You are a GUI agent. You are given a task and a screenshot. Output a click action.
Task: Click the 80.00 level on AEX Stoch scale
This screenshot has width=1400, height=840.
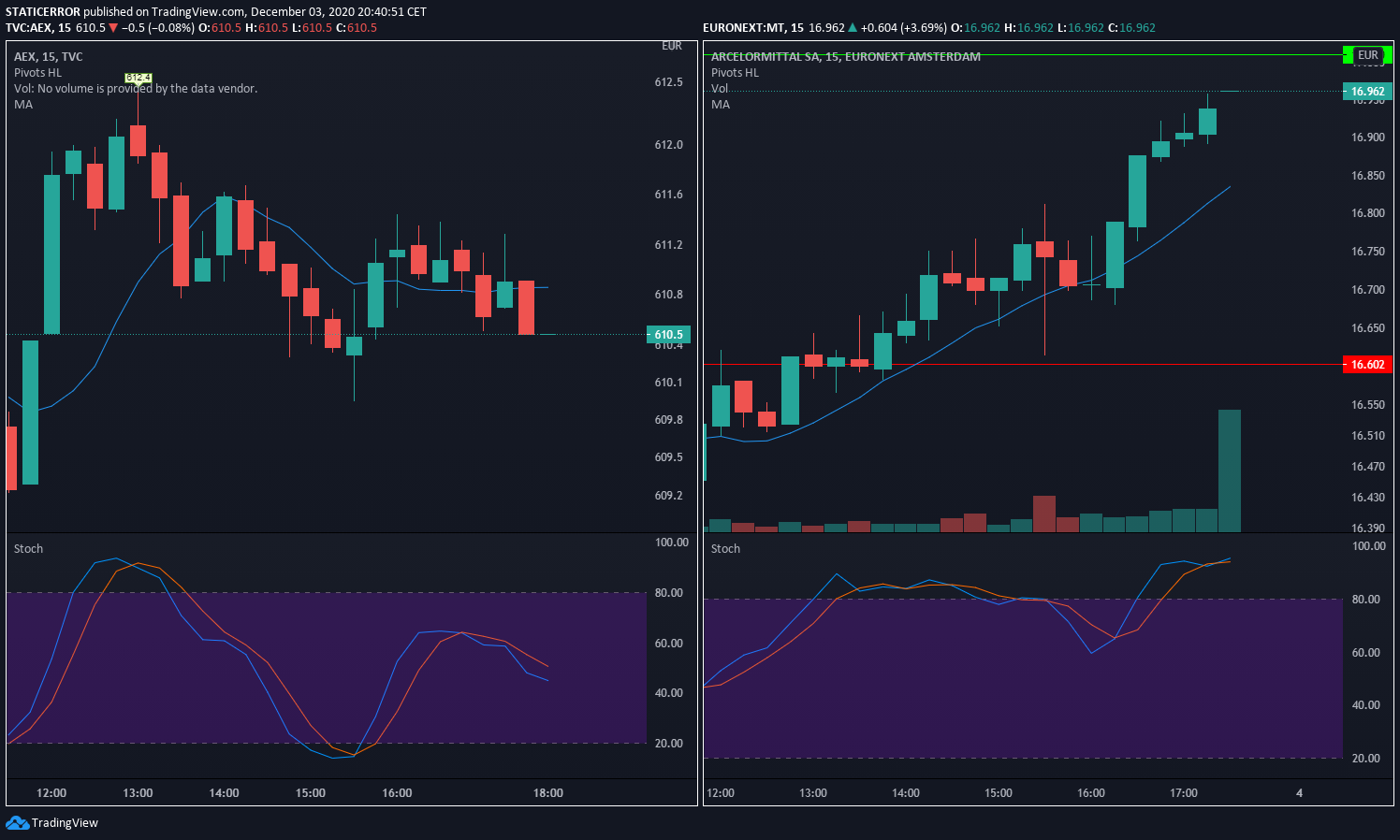click(669, 593)
